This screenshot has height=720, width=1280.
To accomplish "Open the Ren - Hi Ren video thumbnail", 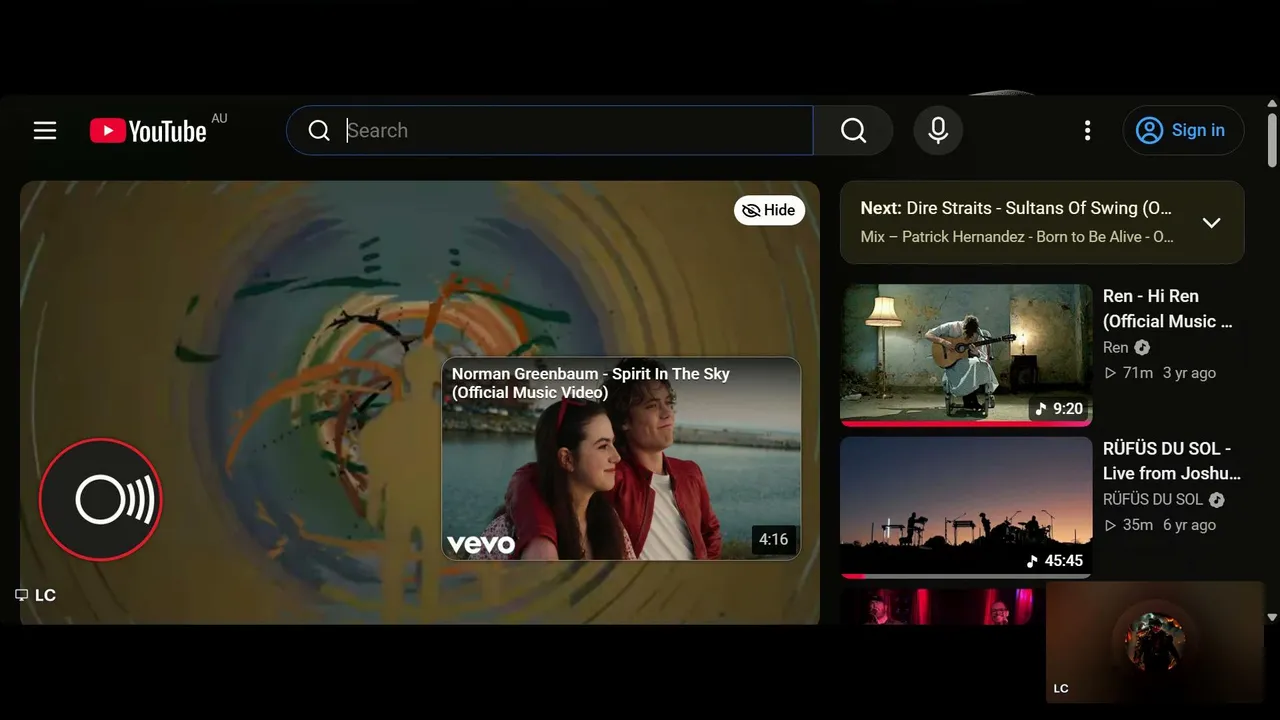I will pyautogui.click(x=966, y=355).
